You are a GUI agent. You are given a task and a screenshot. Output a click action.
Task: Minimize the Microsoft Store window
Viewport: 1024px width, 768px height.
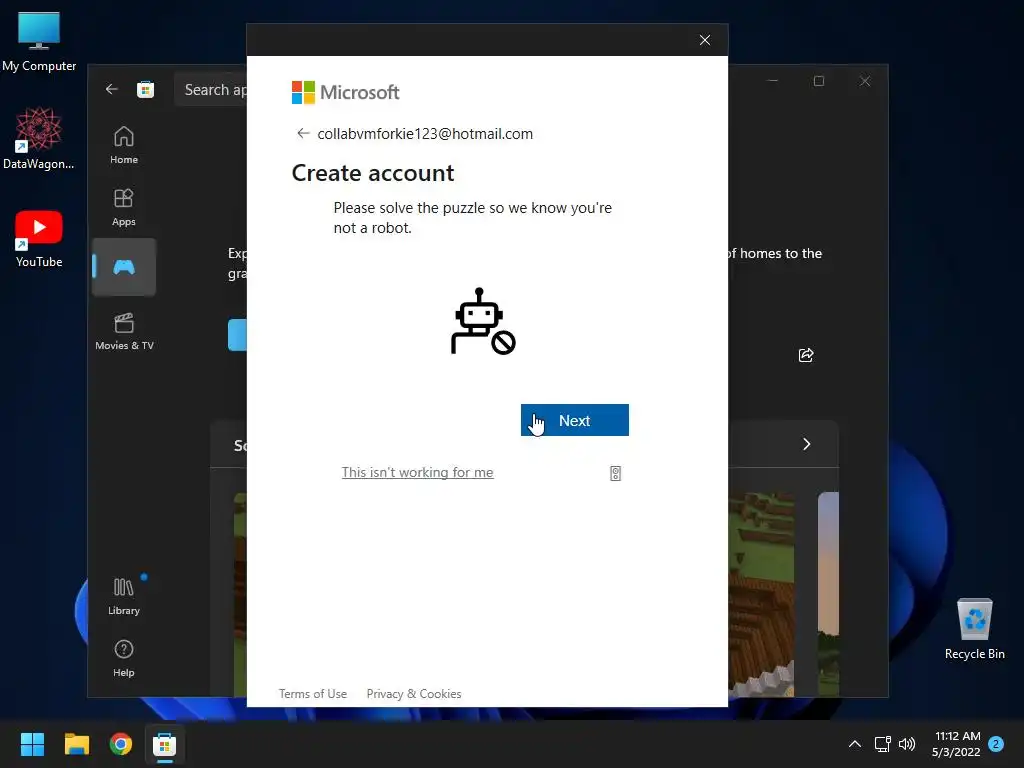click(773, 81)
